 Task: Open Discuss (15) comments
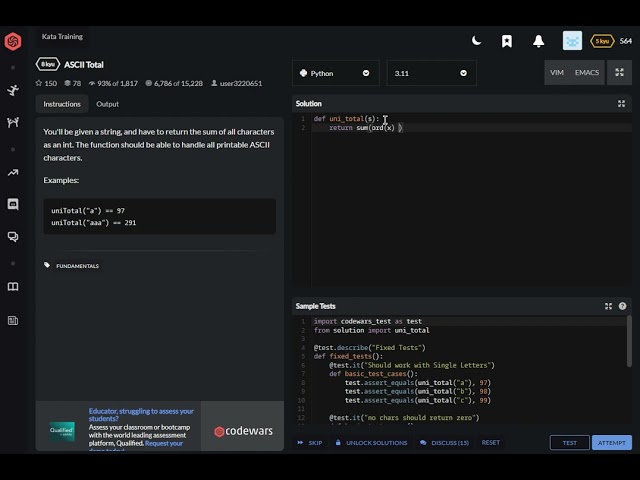(444, 442)
